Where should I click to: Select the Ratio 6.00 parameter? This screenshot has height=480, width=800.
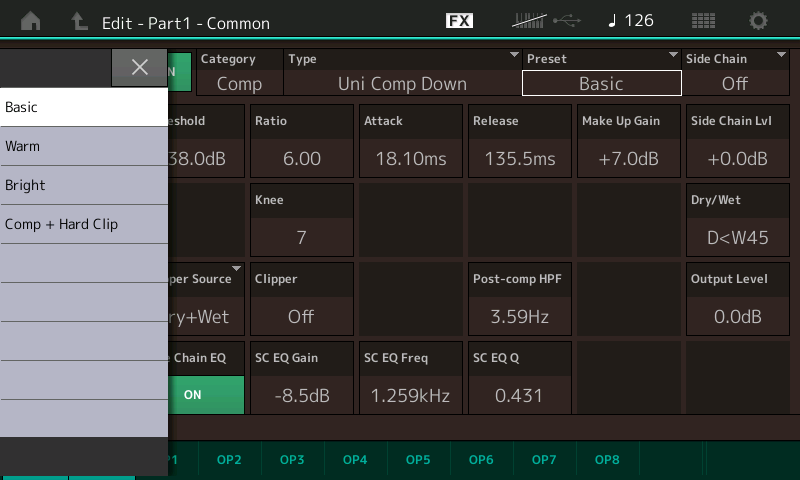(302, 141)
